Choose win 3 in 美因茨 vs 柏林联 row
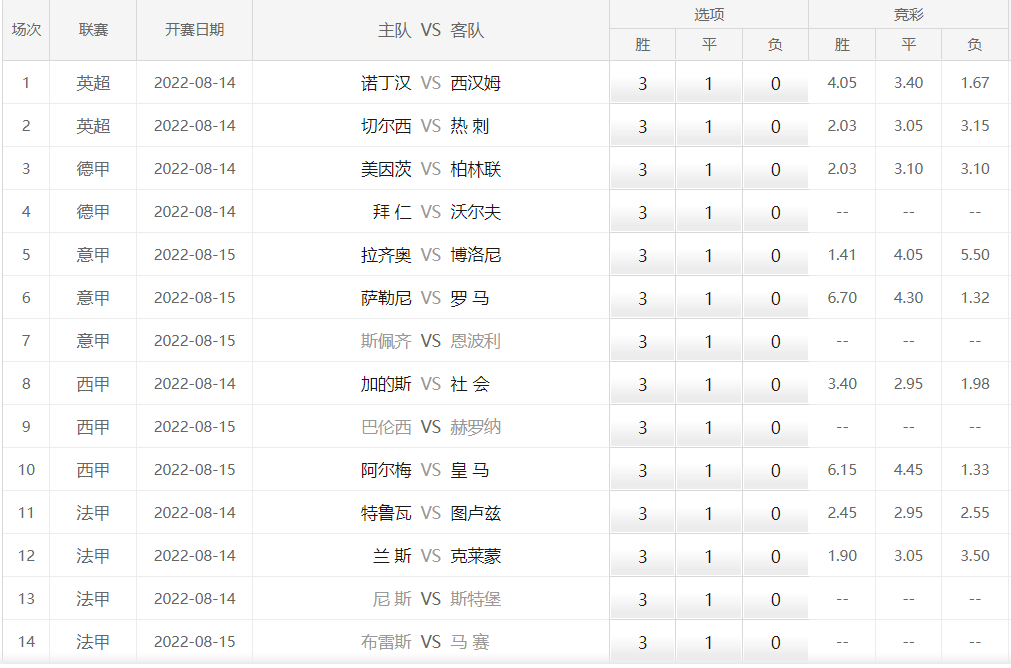 click(x=642, y=170)
